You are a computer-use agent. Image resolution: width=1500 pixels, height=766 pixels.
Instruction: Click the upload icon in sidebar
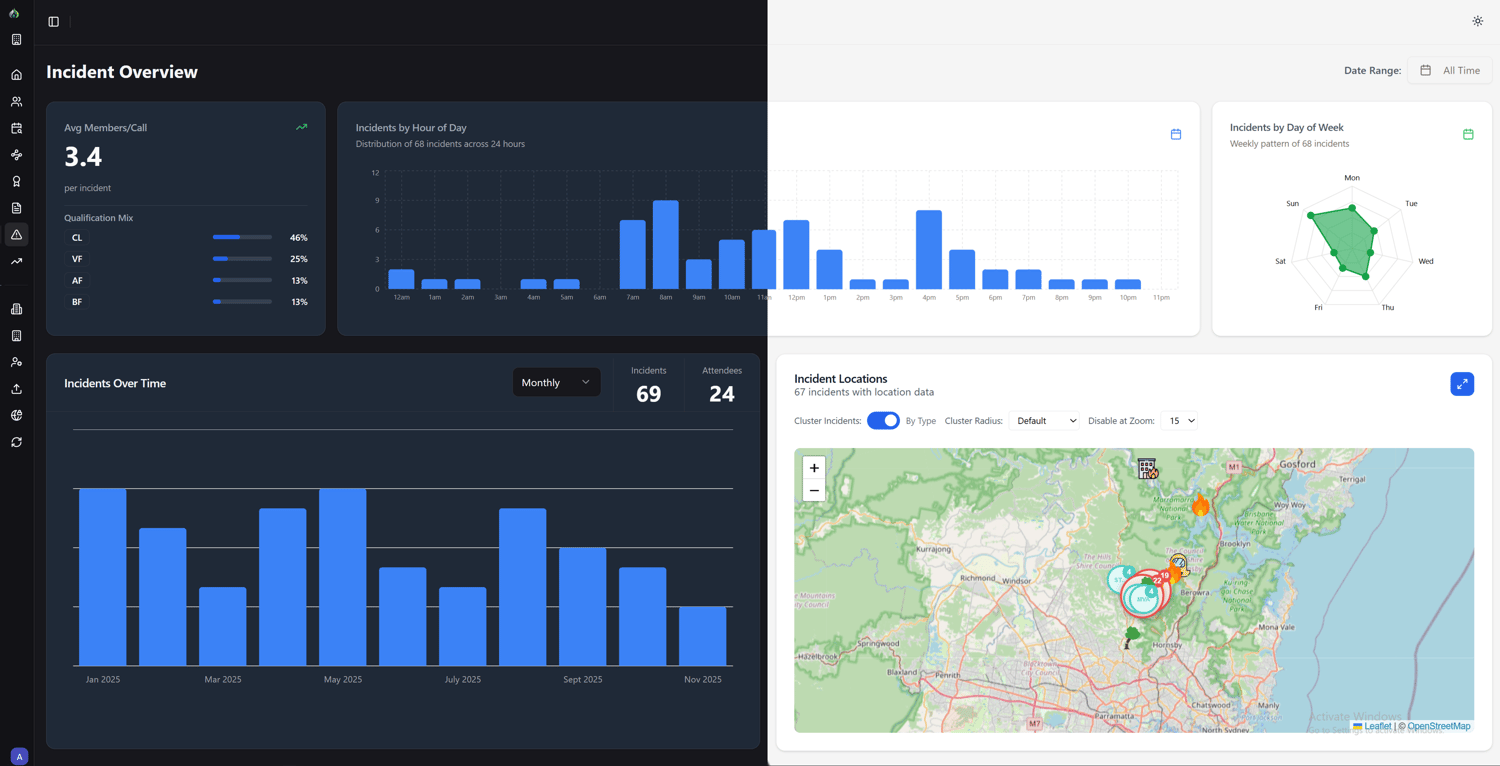16,389
